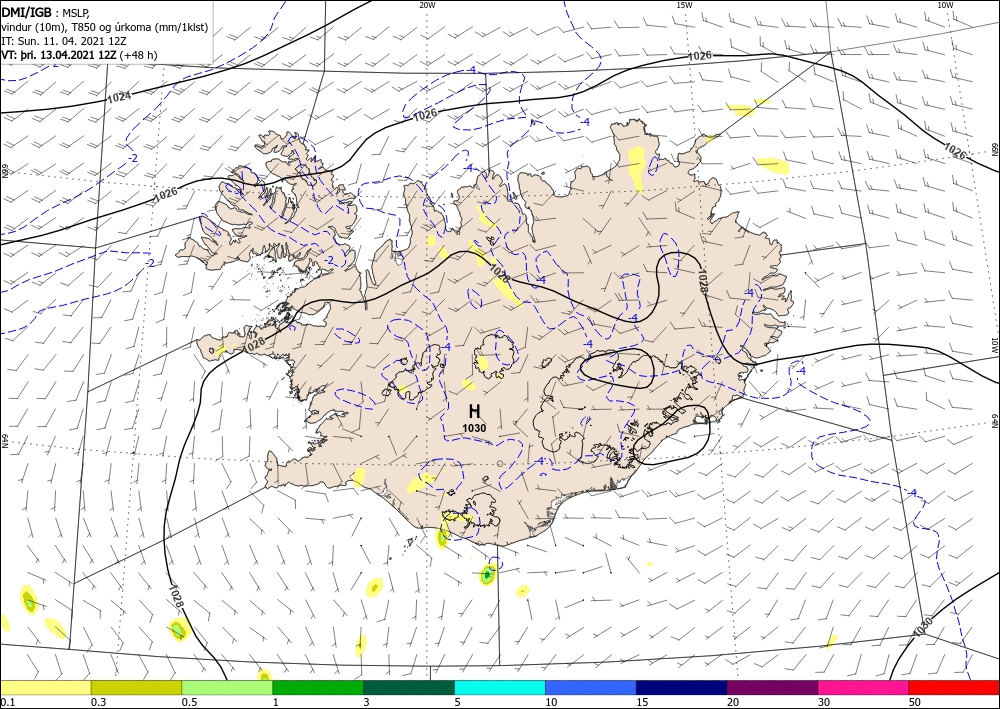Click the 1026 isobar label over the Westfjords
1000x709 pixels.
coord(165,196)
